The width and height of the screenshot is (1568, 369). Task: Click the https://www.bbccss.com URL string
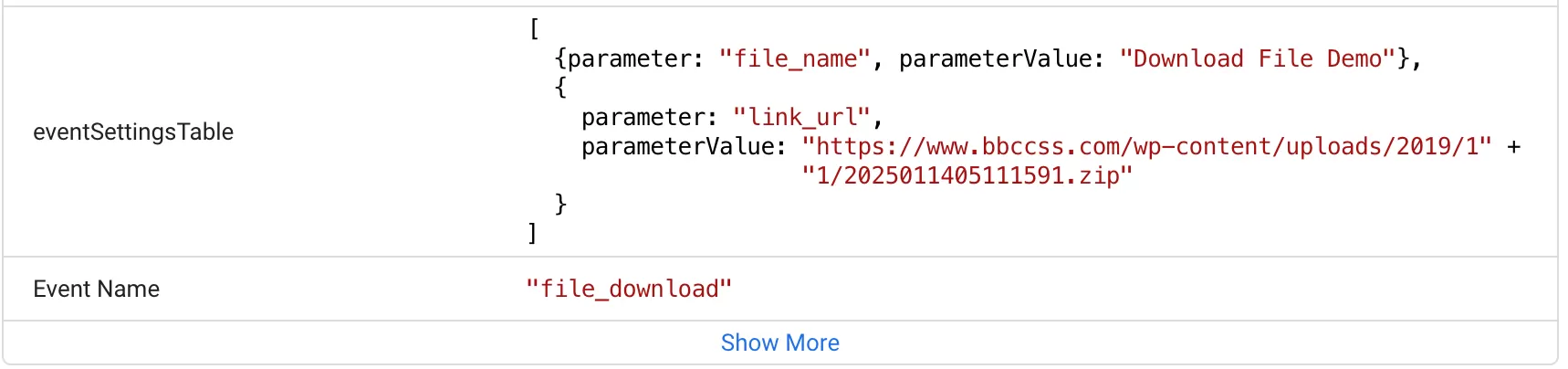coord(1147,147)
